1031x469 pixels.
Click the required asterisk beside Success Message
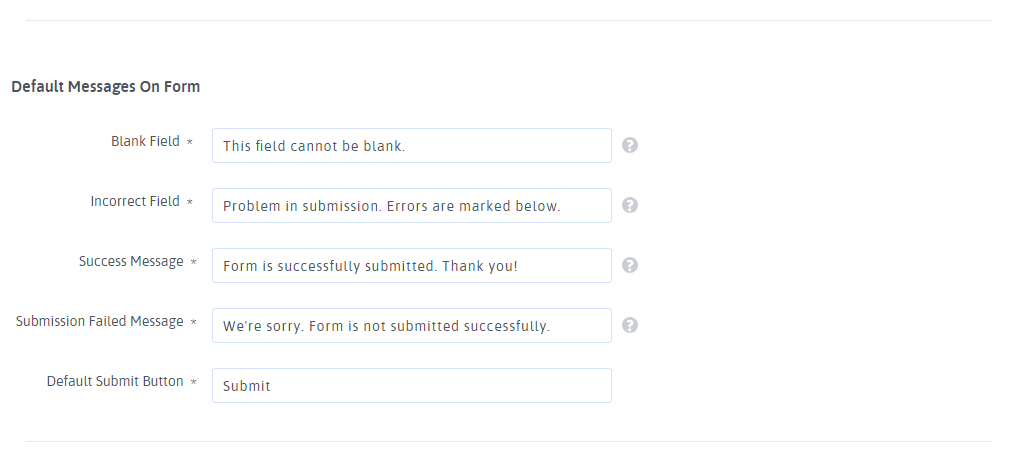point(193,263)
